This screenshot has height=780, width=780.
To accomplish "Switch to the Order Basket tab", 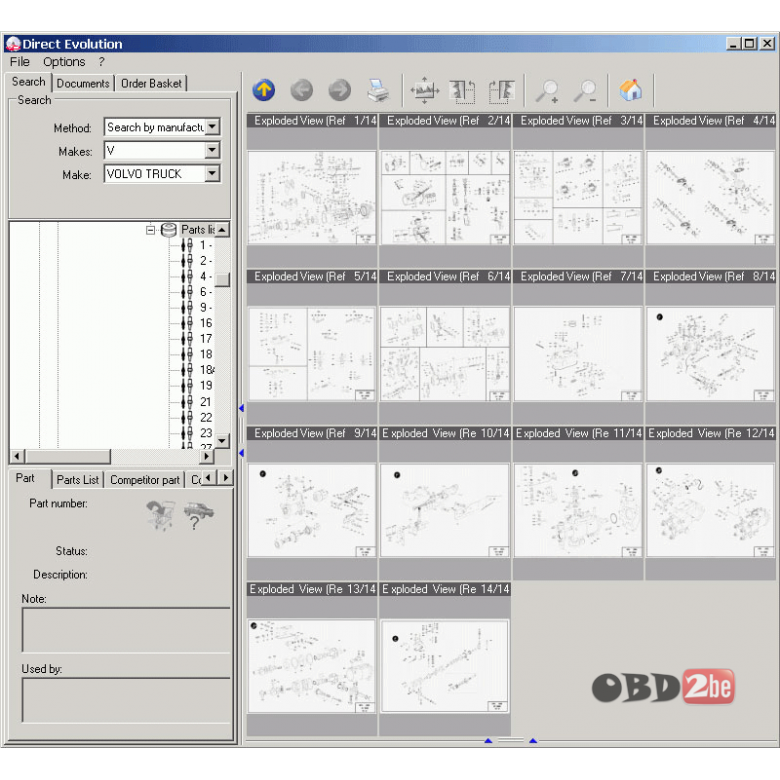I will pos(151,83).
